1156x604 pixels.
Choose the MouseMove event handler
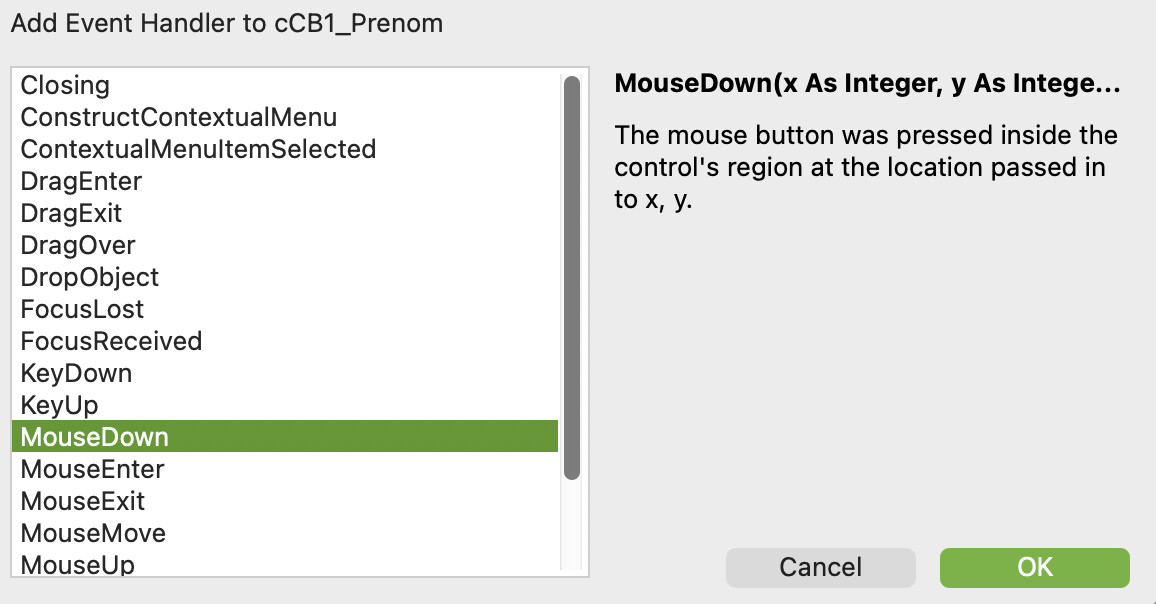click(93, 533)
